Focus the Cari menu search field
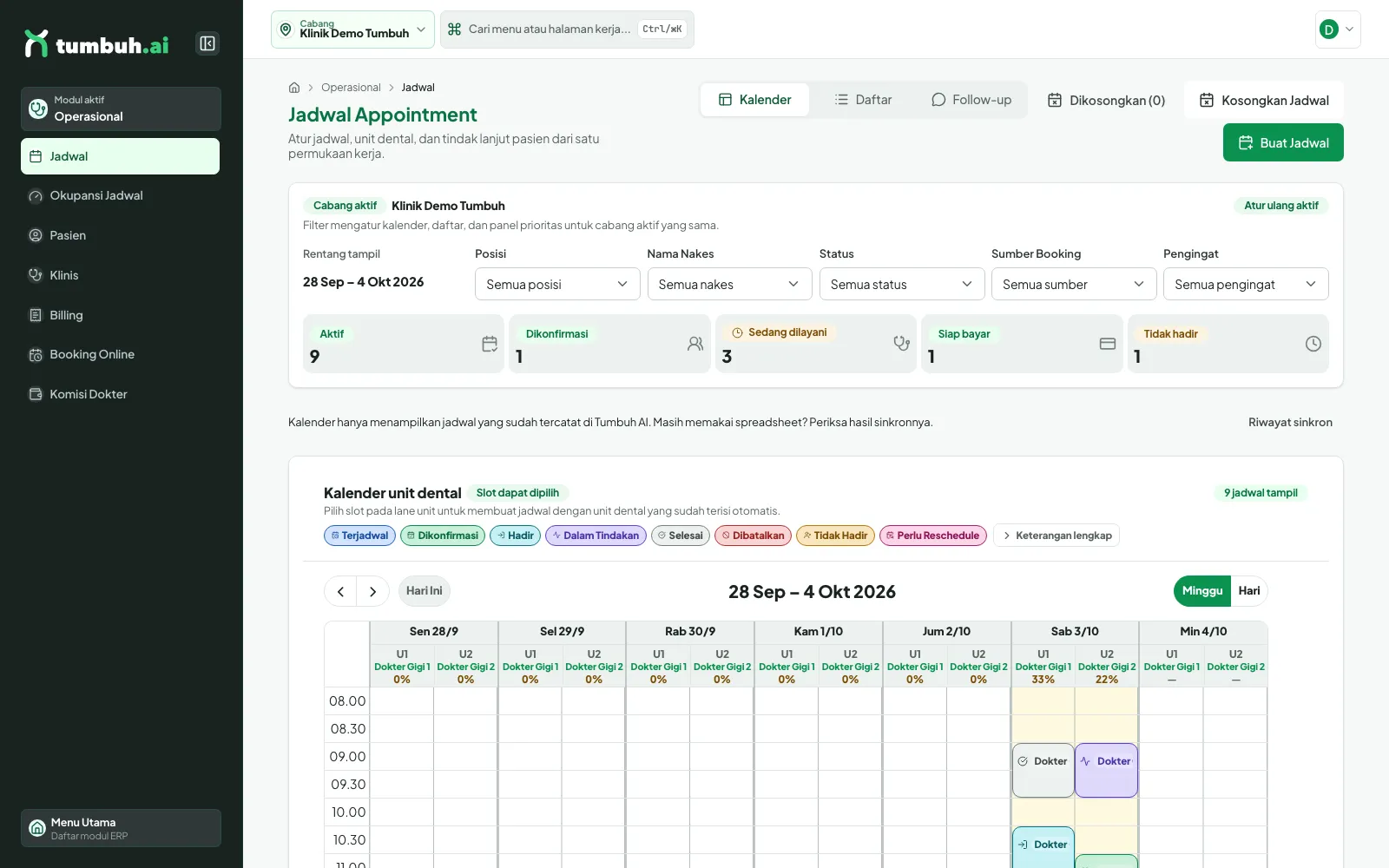The height and width of the screenshot is (868, 1389). click(x=567, y=30)
